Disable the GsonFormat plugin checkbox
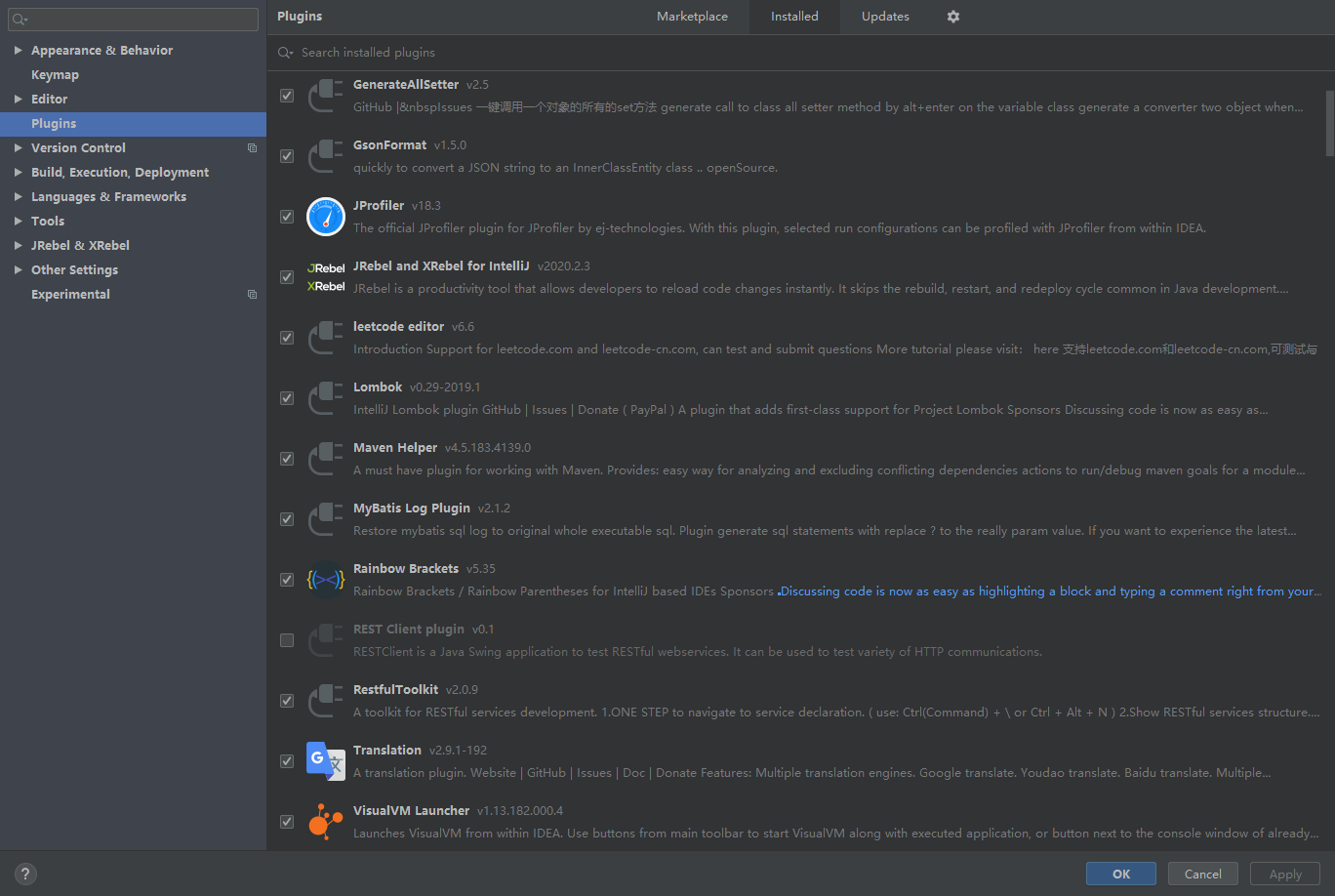This screenshot has height=896, width=1335. (287, 156)
